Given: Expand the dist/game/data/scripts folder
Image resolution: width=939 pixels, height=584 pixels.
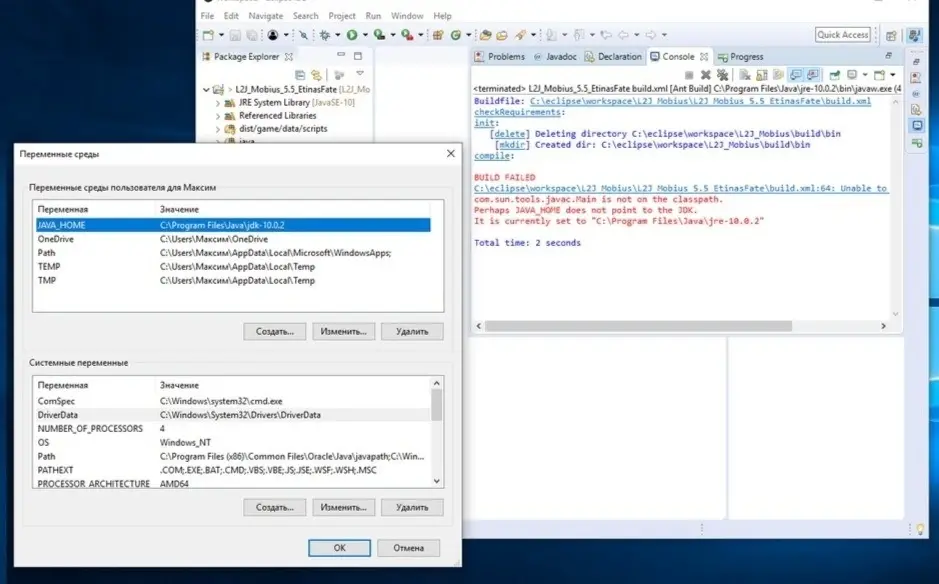Looking at the screenshot, I should (218, 129).
